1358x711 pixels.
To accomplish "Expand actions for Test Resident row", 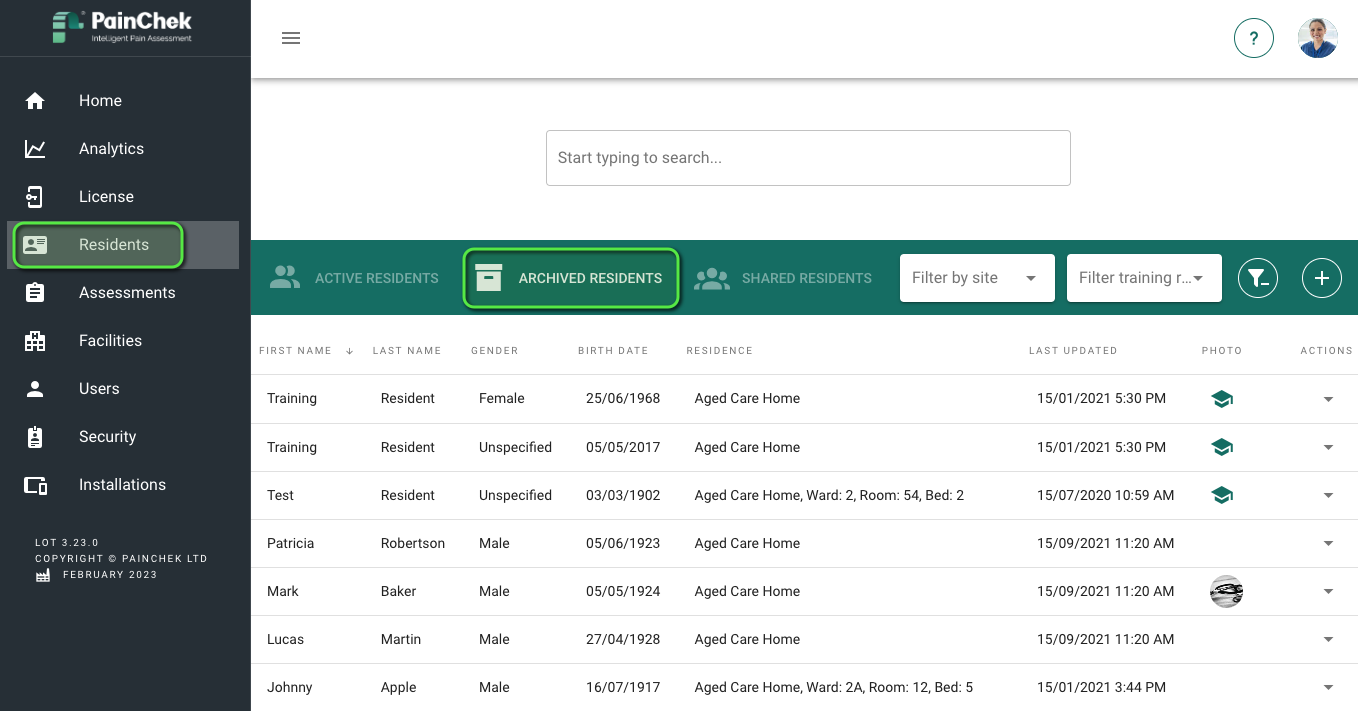I will pyautogui.click(x=1328, y=495).
